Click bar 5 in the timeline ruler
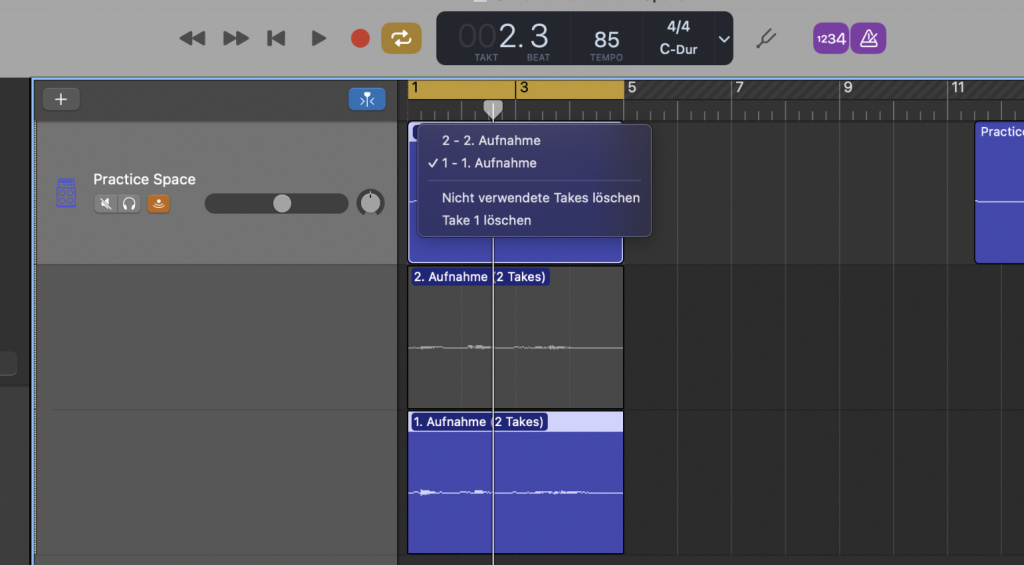 point(632,88)
